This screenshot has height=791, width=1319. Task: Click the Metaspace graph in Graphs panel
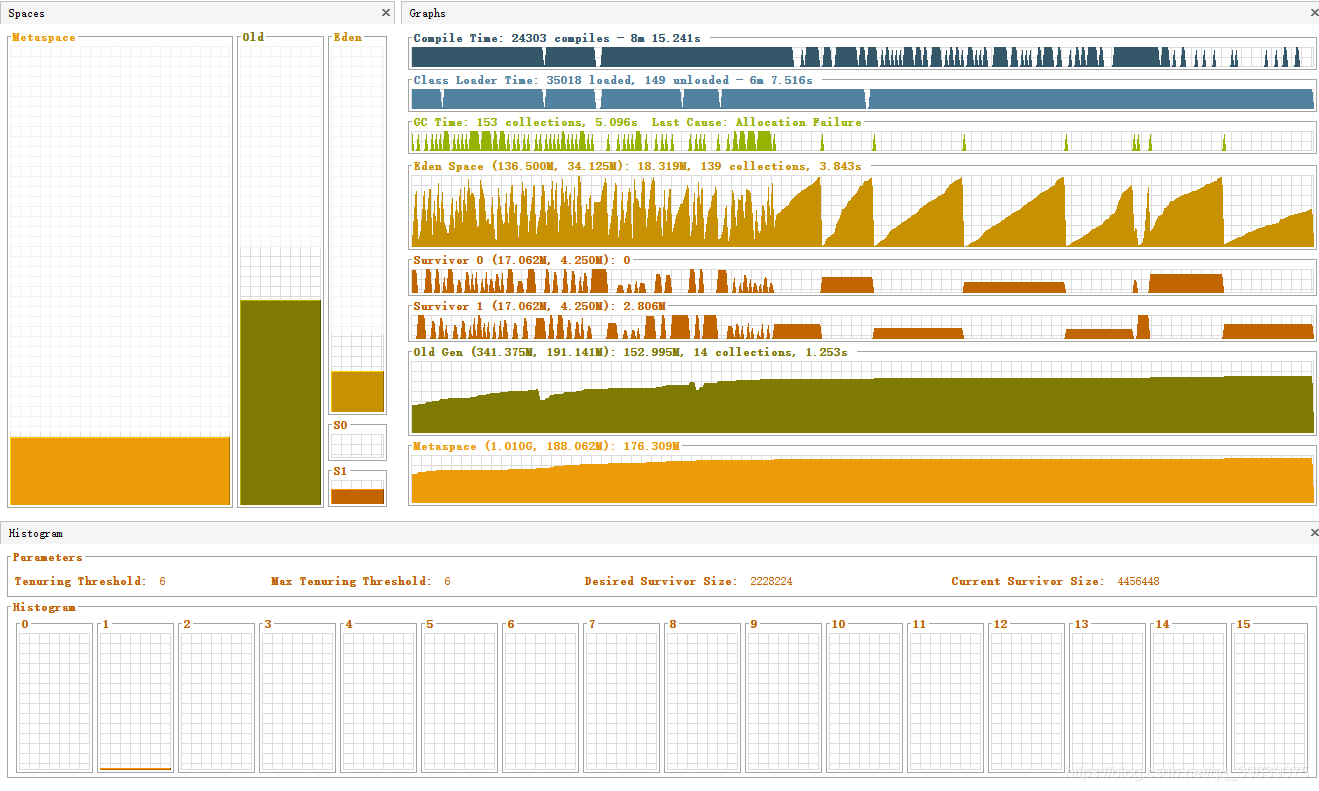[862, 478]
